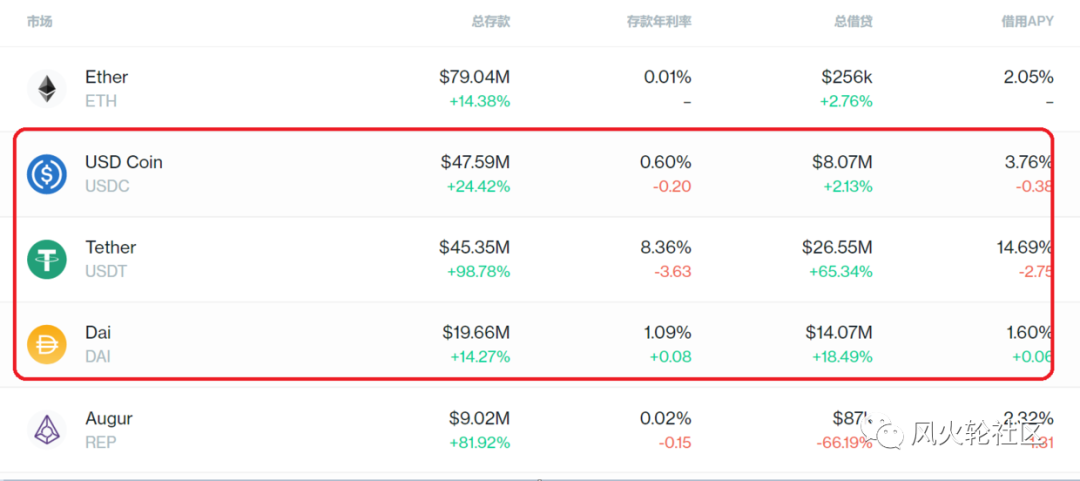Click the blue USD Coin icon
This screenshot has height=481, width=1080.
pyautogui.click(x=47, y=174)
